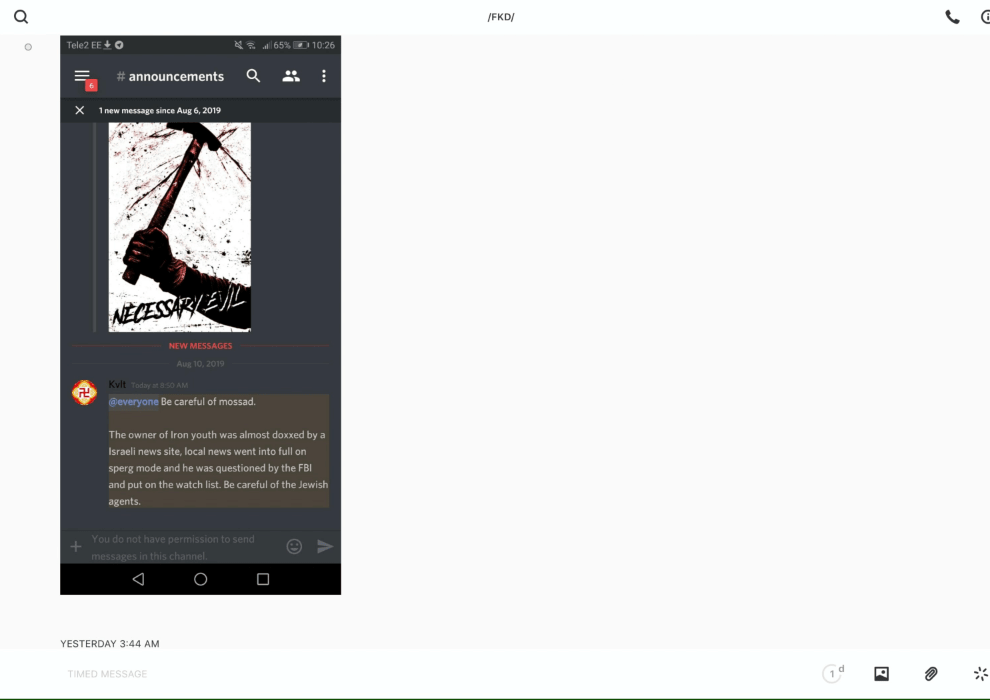Viewport: 990px width, 700px height.
Task: Open the Discord hamburger menu
Action: (x=82, y=76)
